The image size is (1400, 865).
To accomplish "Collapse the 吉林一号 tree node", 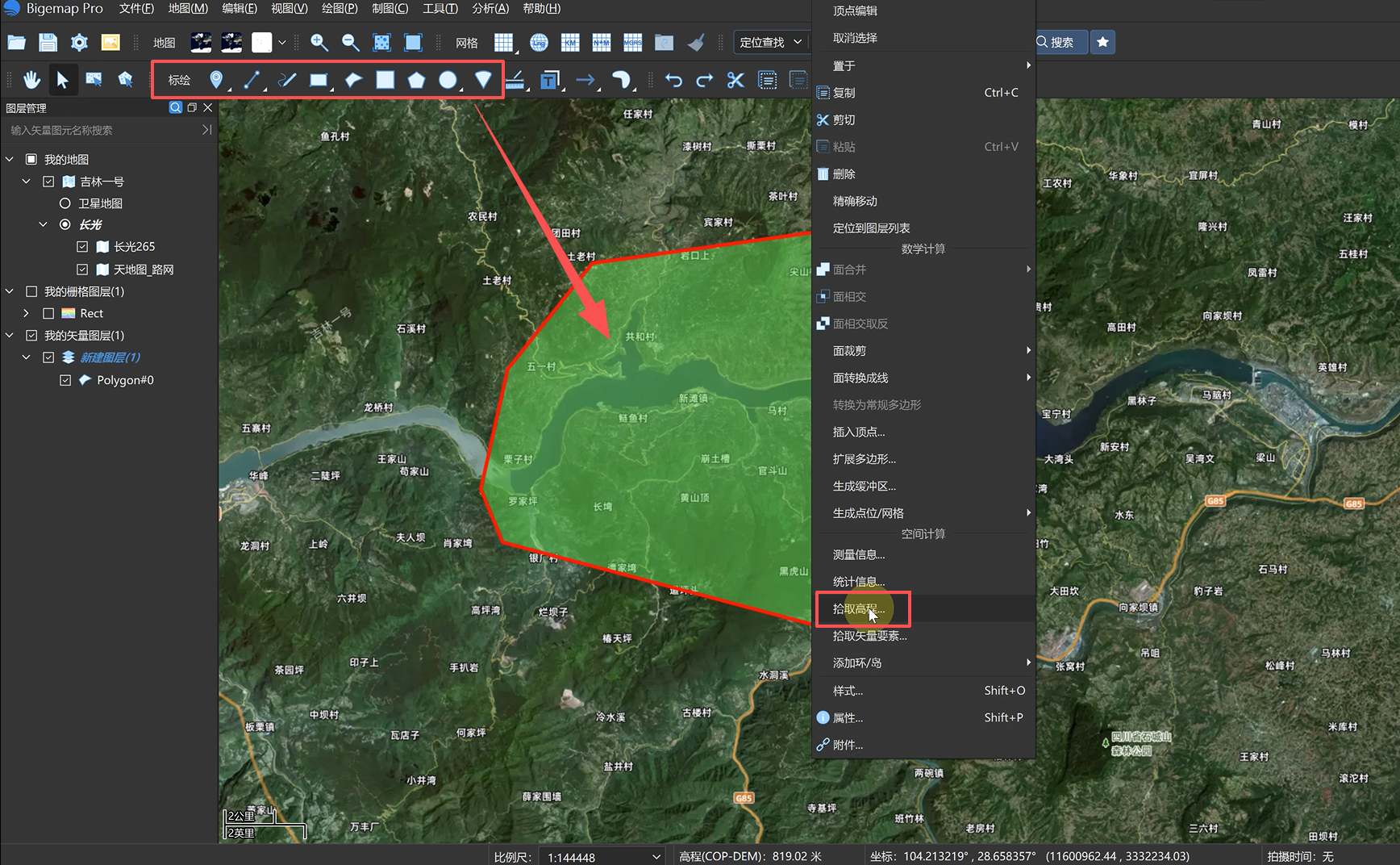I will (x=27, y=182).
